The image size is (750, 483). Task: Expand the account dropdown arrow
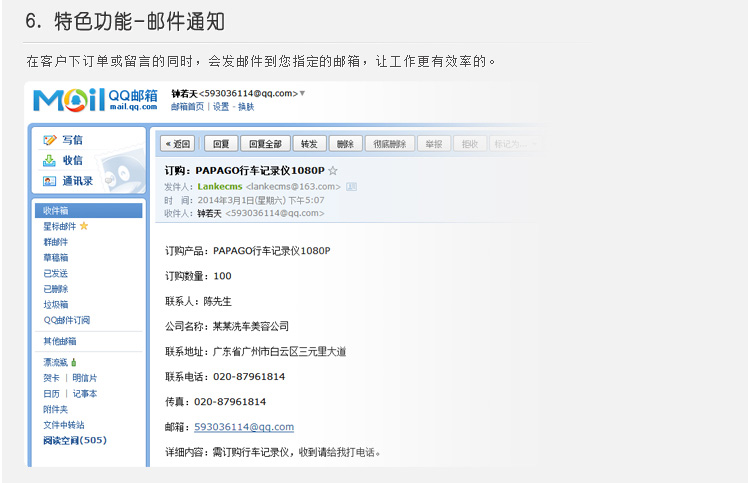(302, 93)
